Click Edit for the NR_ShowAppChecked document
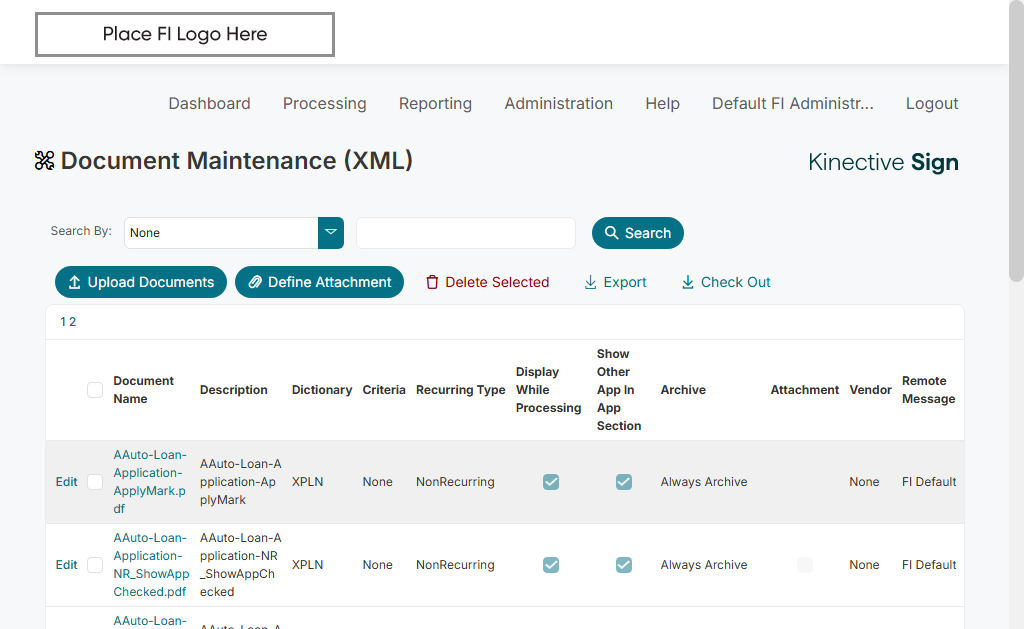1024x629 pixels. 66,565
